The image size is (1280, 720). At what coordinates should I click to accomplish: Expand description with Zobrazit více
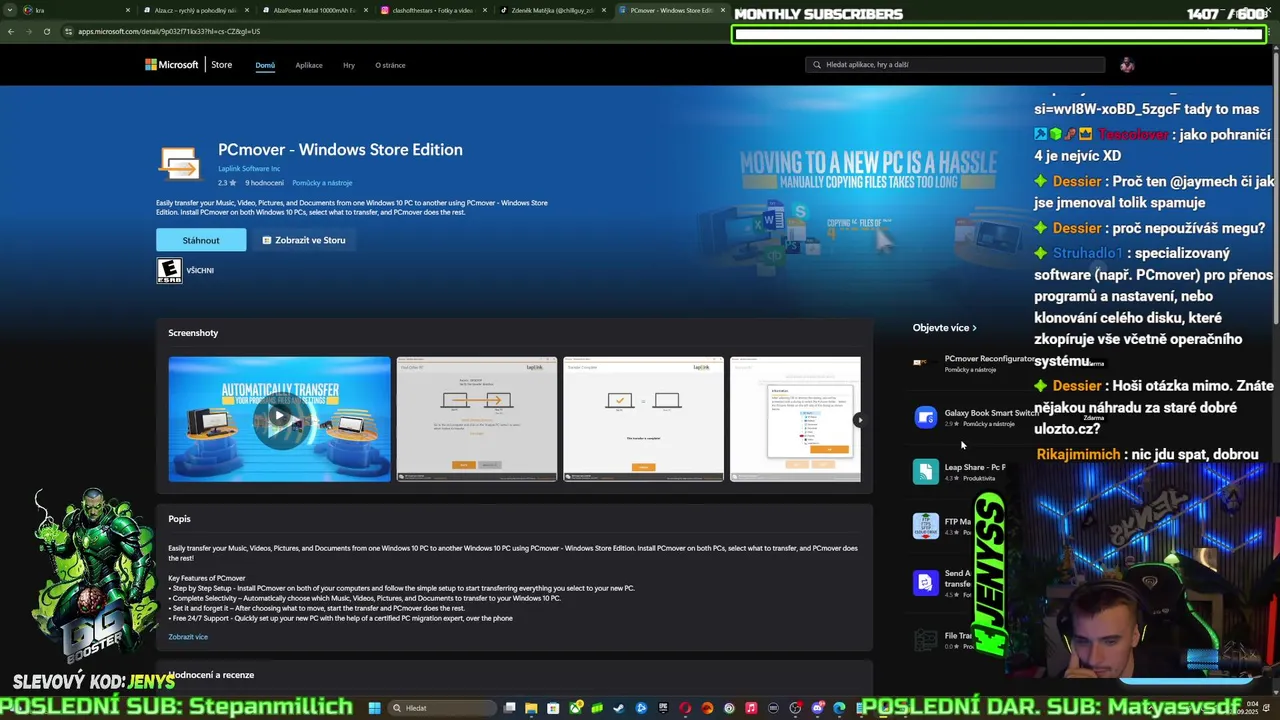pyautogui.click(x=188, y=637)
